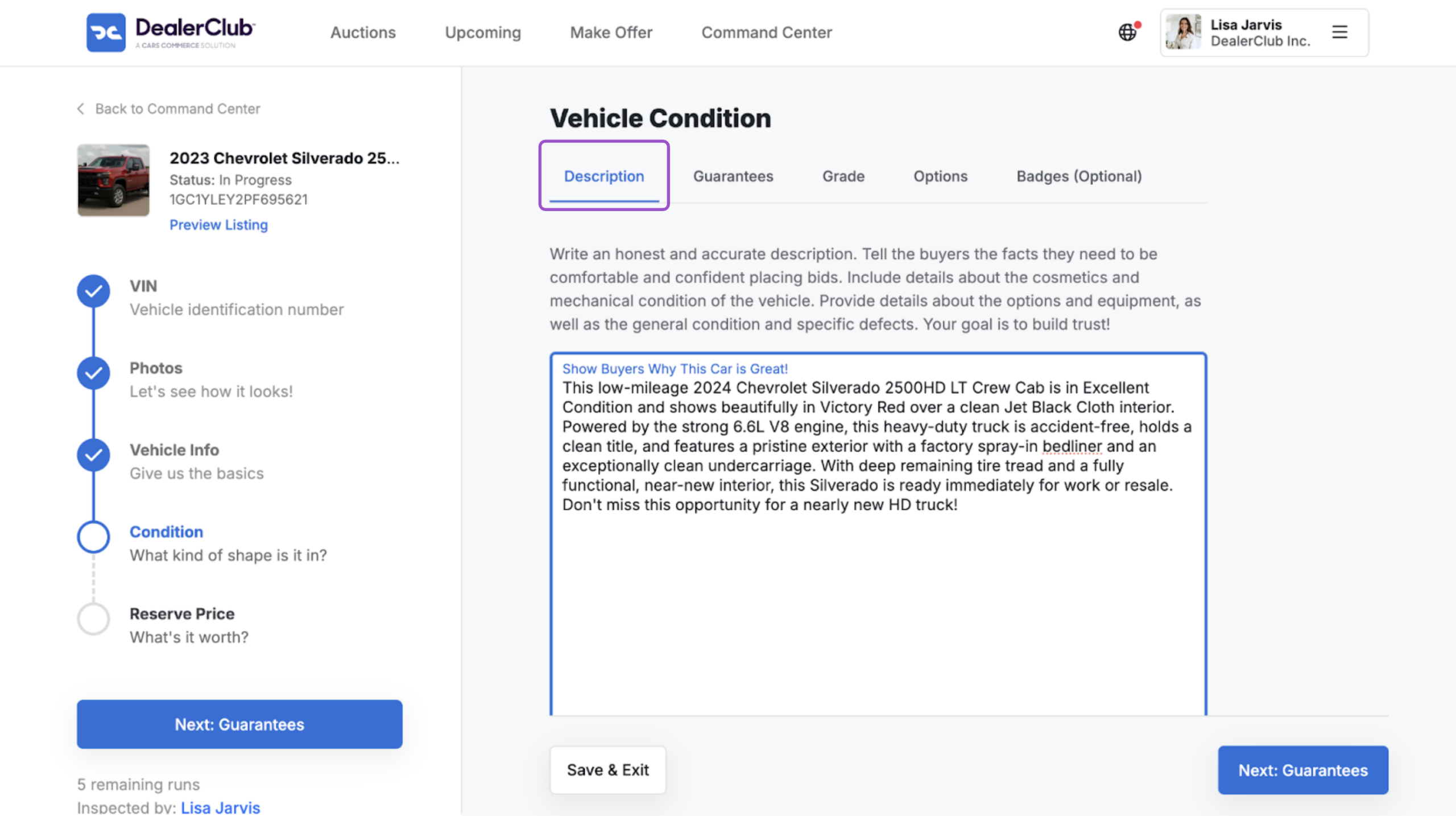
Task: Open the Auctions menu item
Action: [x=363, y=32]
